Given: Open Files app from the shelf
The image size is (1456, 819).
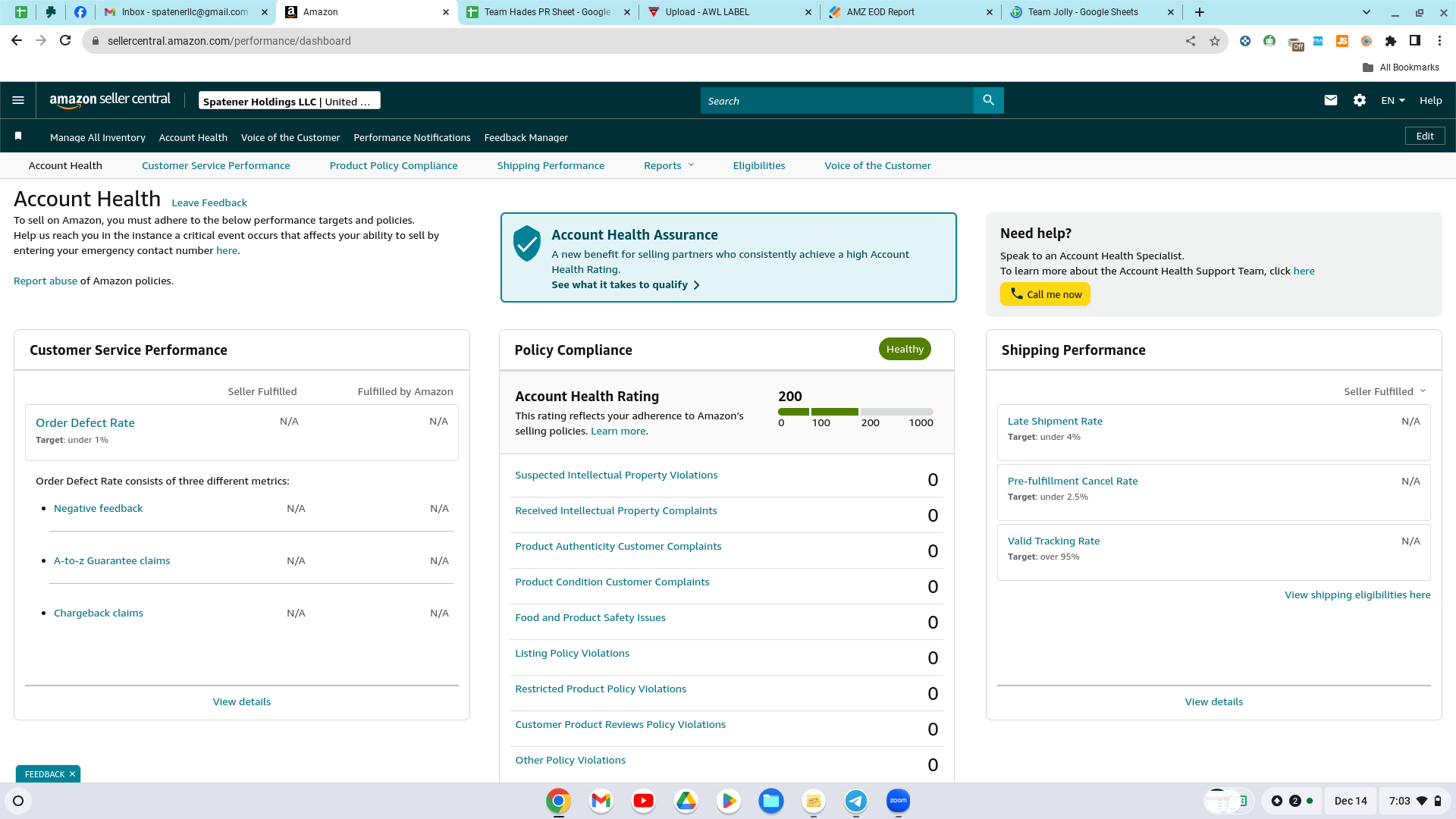Looking at the screenshot, I should point(770,801).
